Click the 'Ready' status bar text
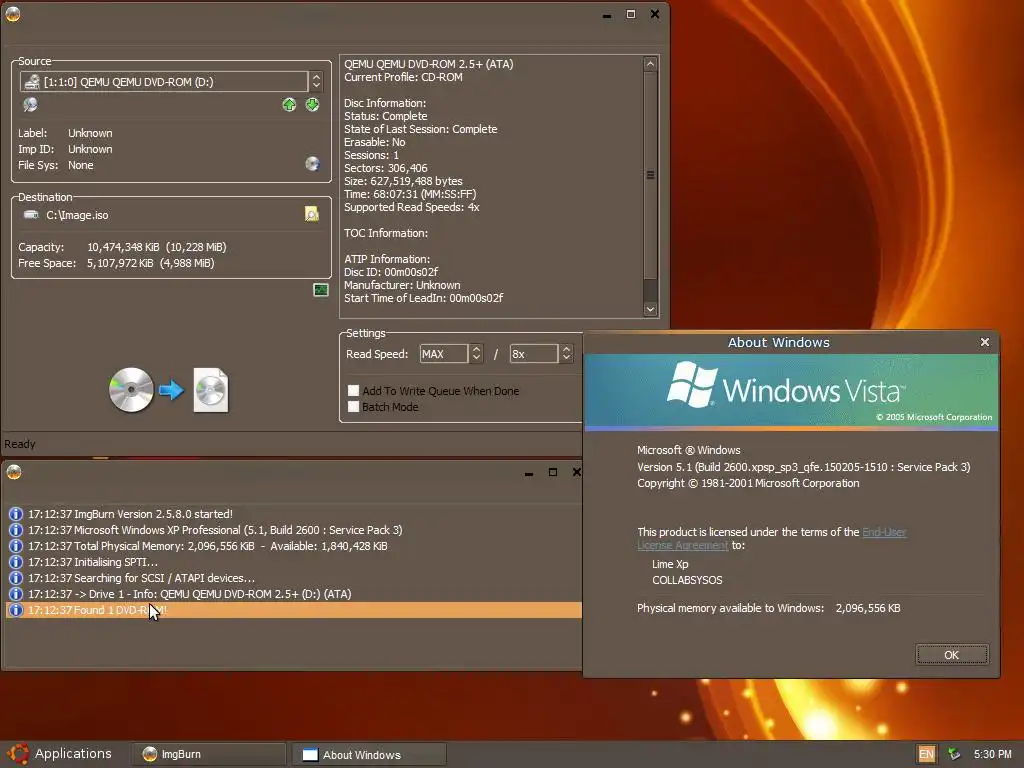The image size is (1024, 768). point(20,444)
